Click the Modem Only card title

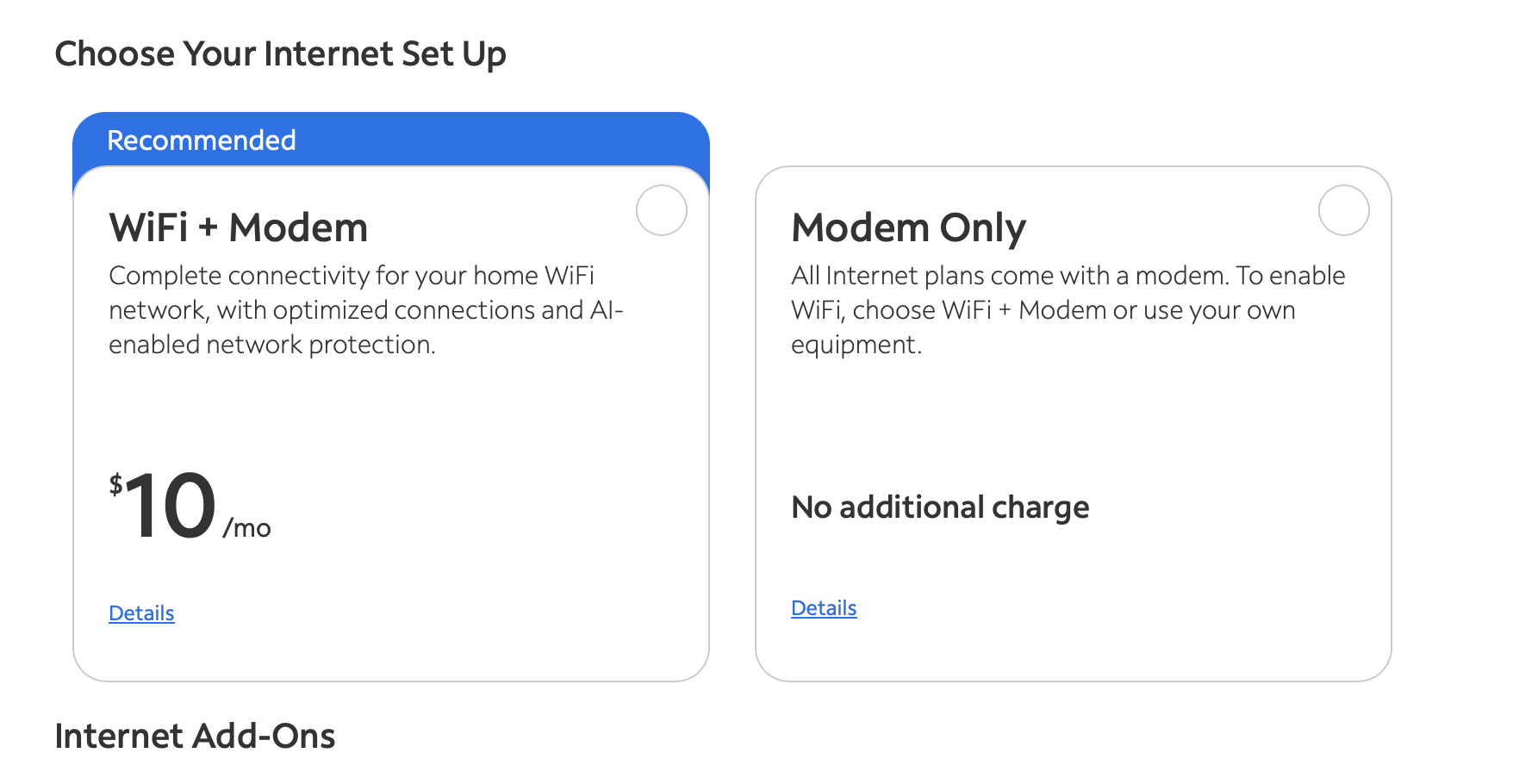[908, 228]
